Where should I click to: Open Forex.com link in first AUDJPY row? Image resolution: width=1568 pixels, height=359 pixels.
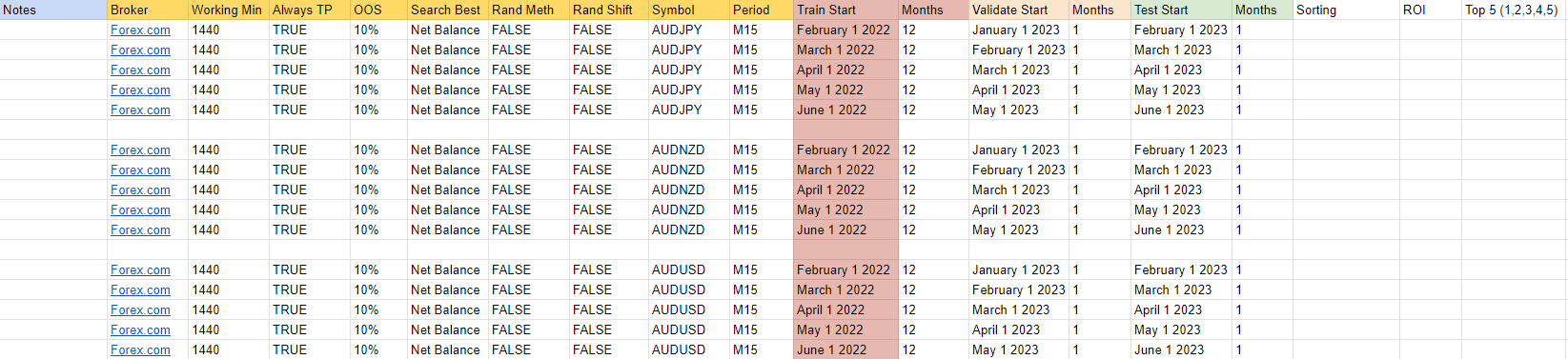[140, 30]
